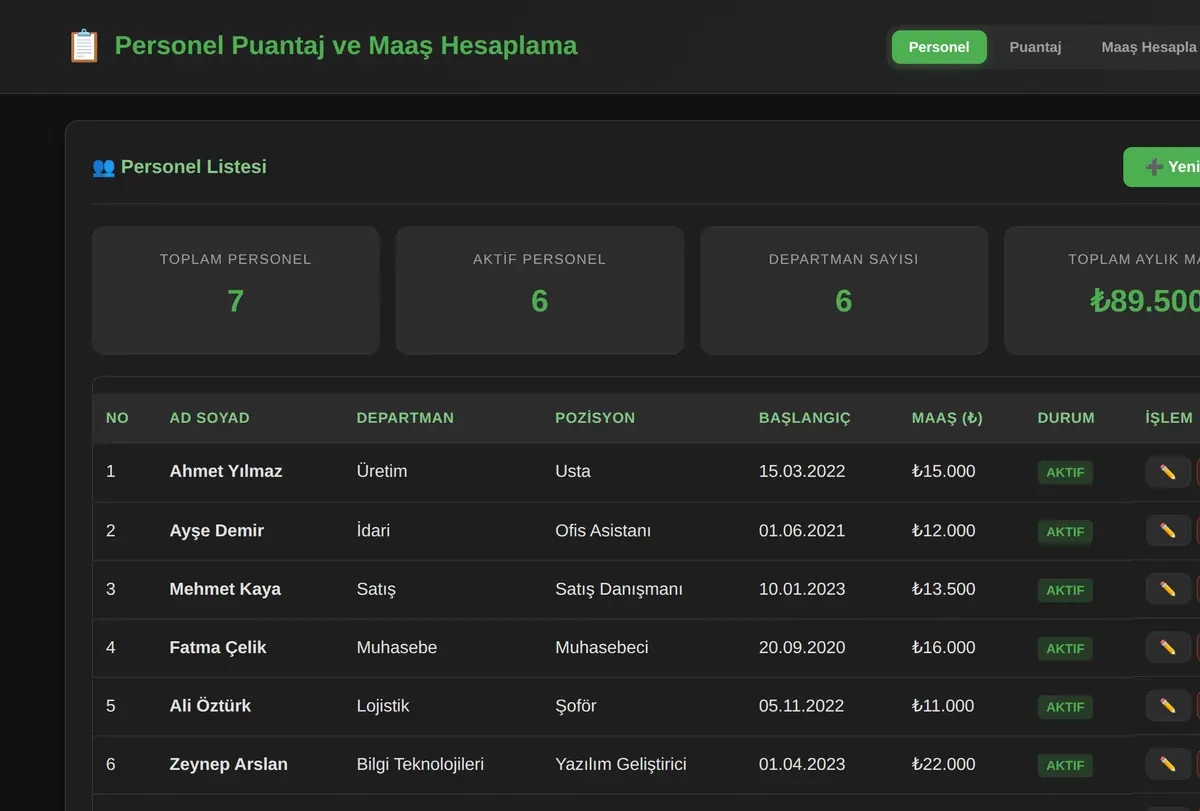1200x811 pixels.
Task: Click the salary ₺11.000
Action: 943,706
